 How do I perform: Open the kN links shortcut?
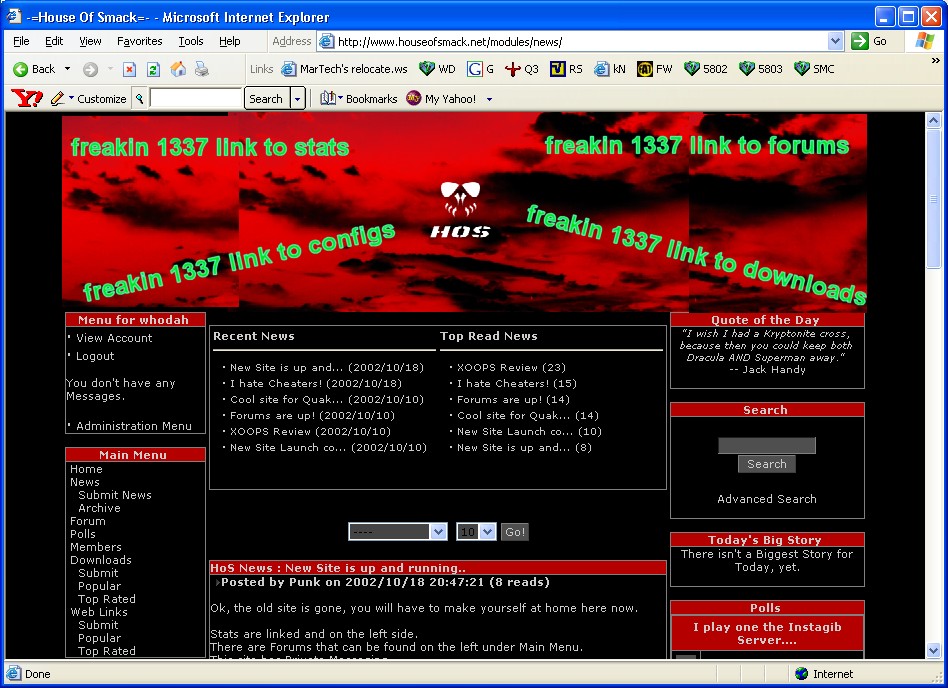[609, 69]
